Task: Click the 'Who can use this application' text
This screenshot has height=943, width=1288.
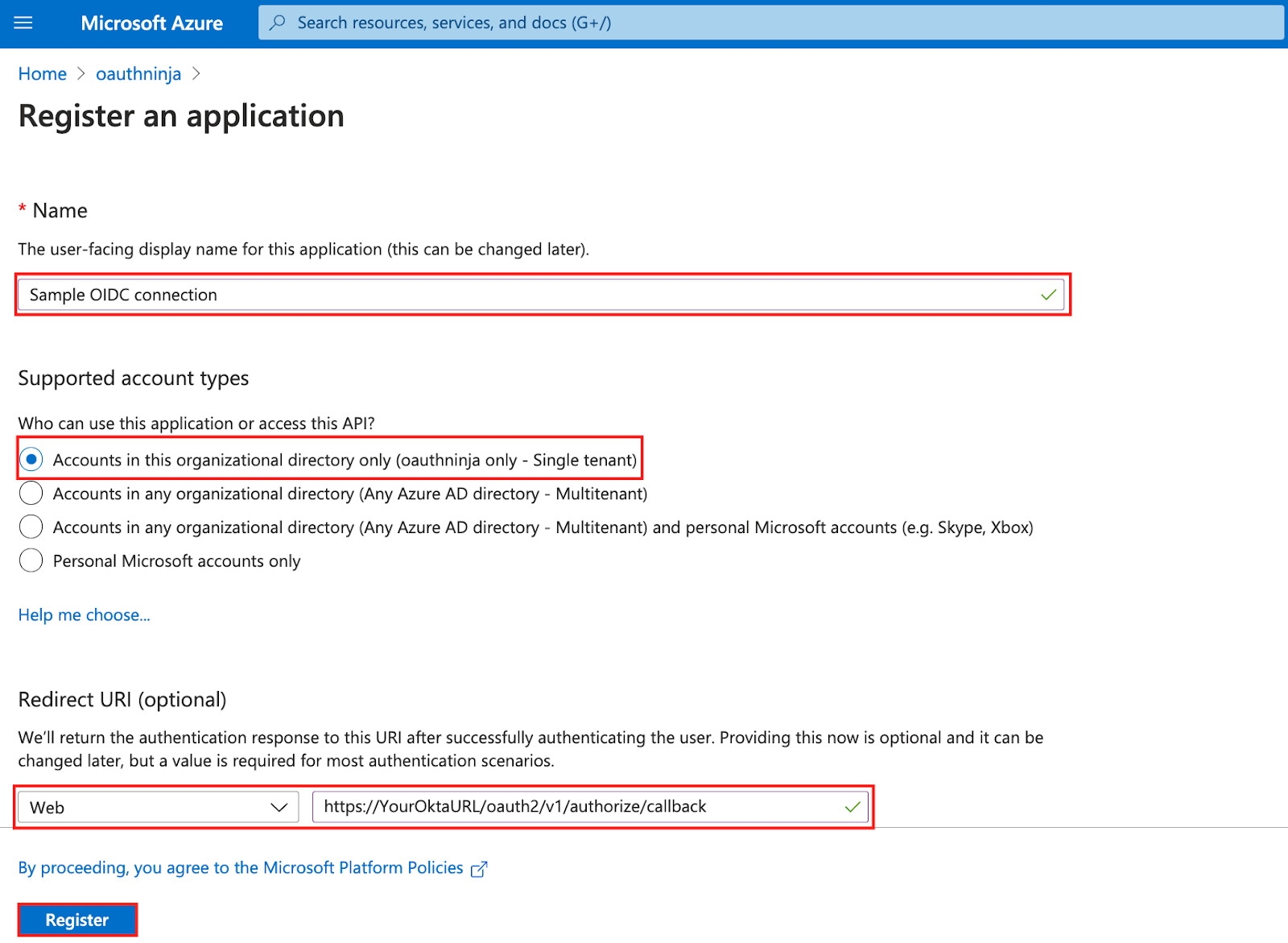Action: [x=196, y=424]
